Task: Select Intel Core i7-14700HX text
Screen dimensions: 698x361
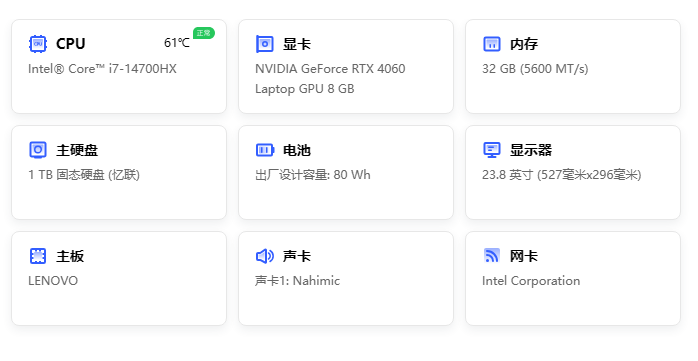Action: pyautogui.click(x=102, y=69)
